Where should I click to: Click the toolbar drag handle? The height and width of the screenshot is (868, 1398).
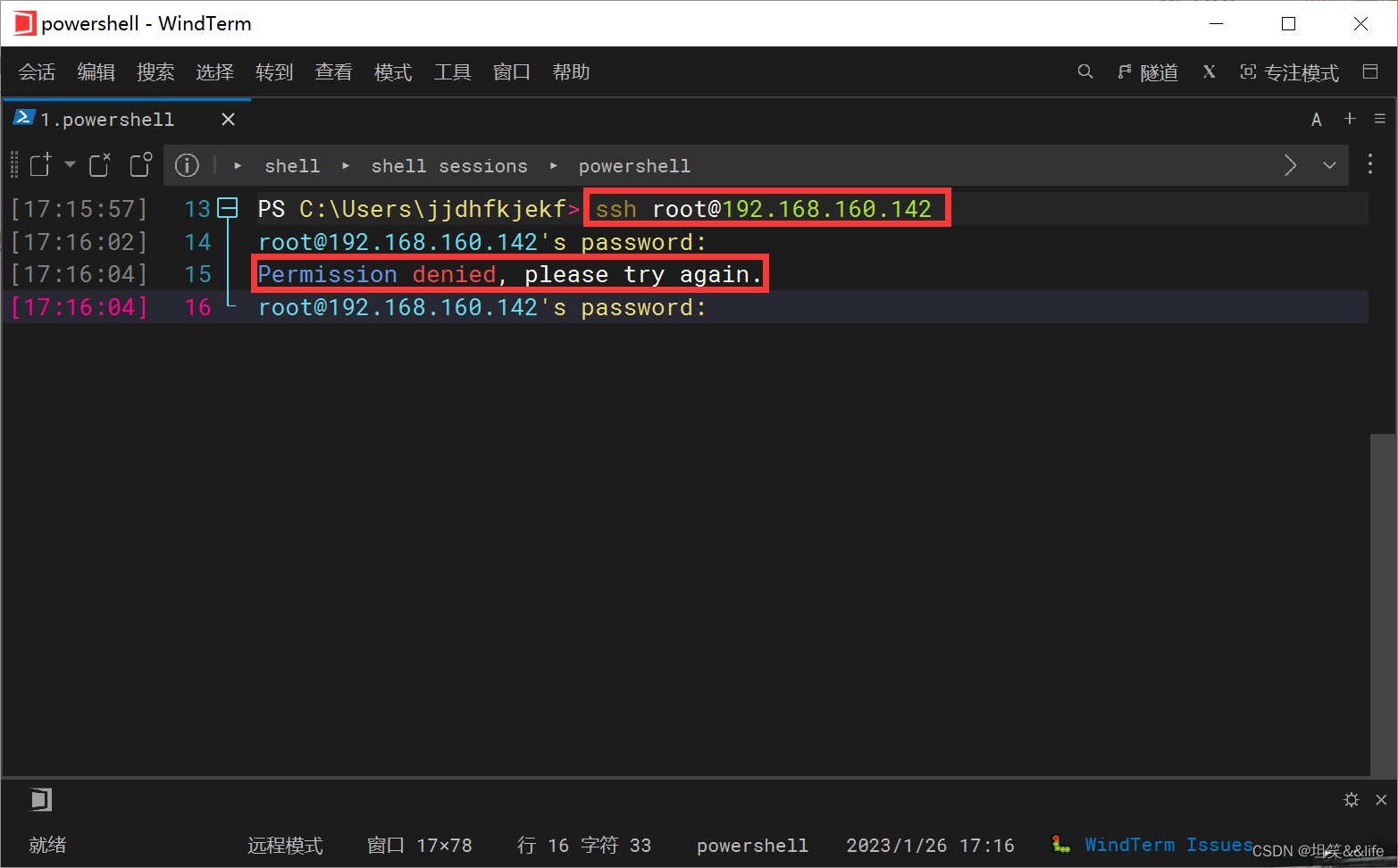point(13,166)
